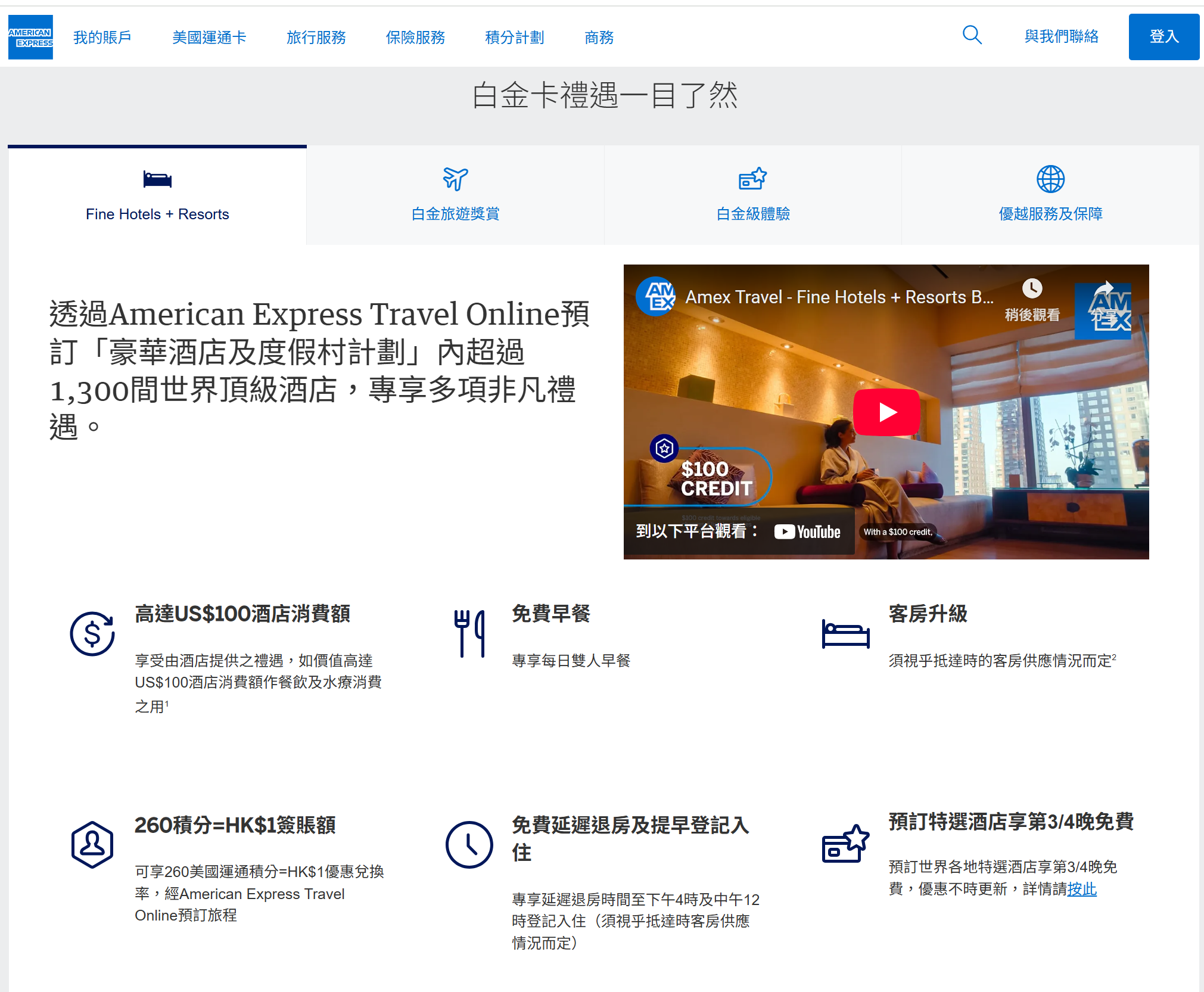Click the video title Amex Travel - Fine Hotels

[x=839, y=297]
